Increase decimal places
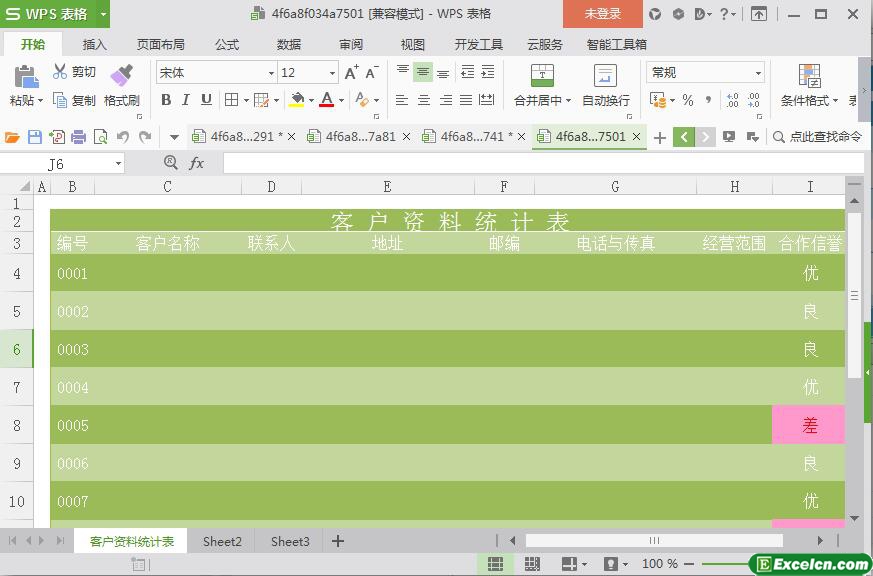 pyautogui.click(x=733, y=100)
